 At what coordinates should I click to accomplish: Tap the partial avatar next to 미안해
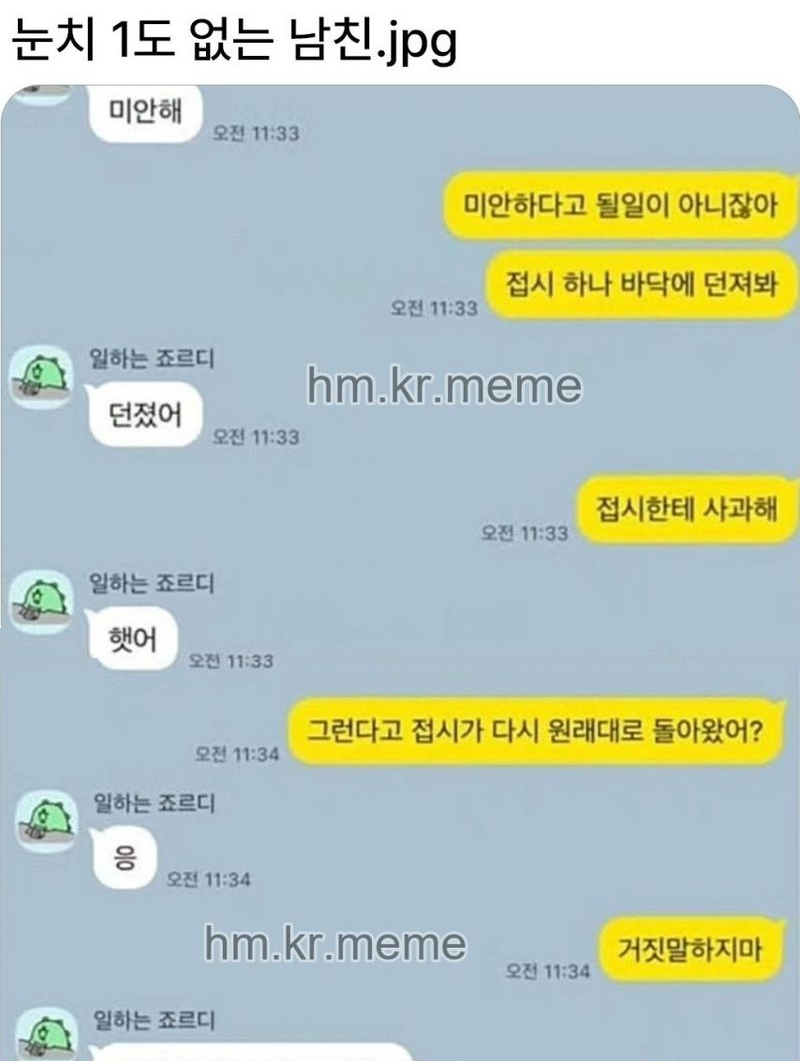(42, 95)
